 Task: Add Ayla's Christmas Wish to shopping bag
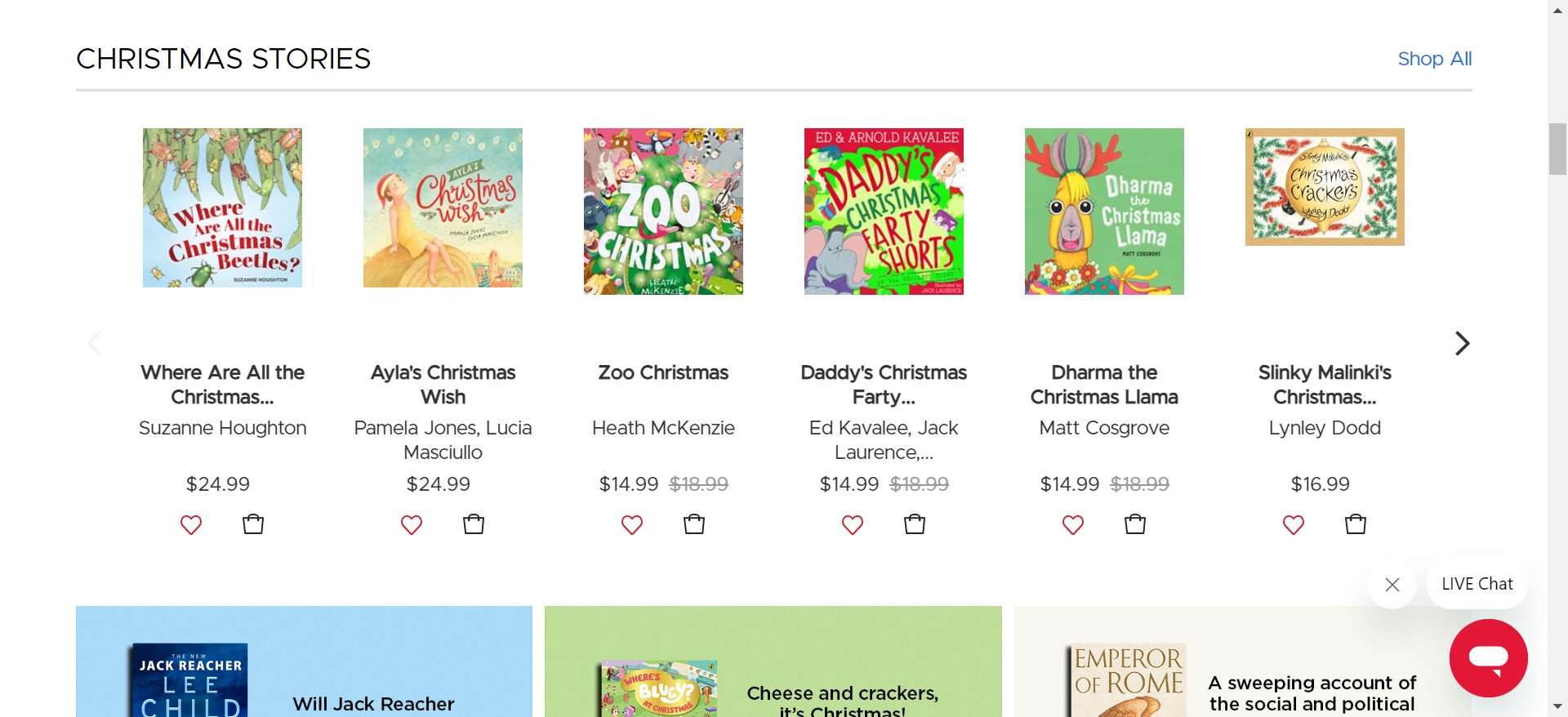(474, 524)
